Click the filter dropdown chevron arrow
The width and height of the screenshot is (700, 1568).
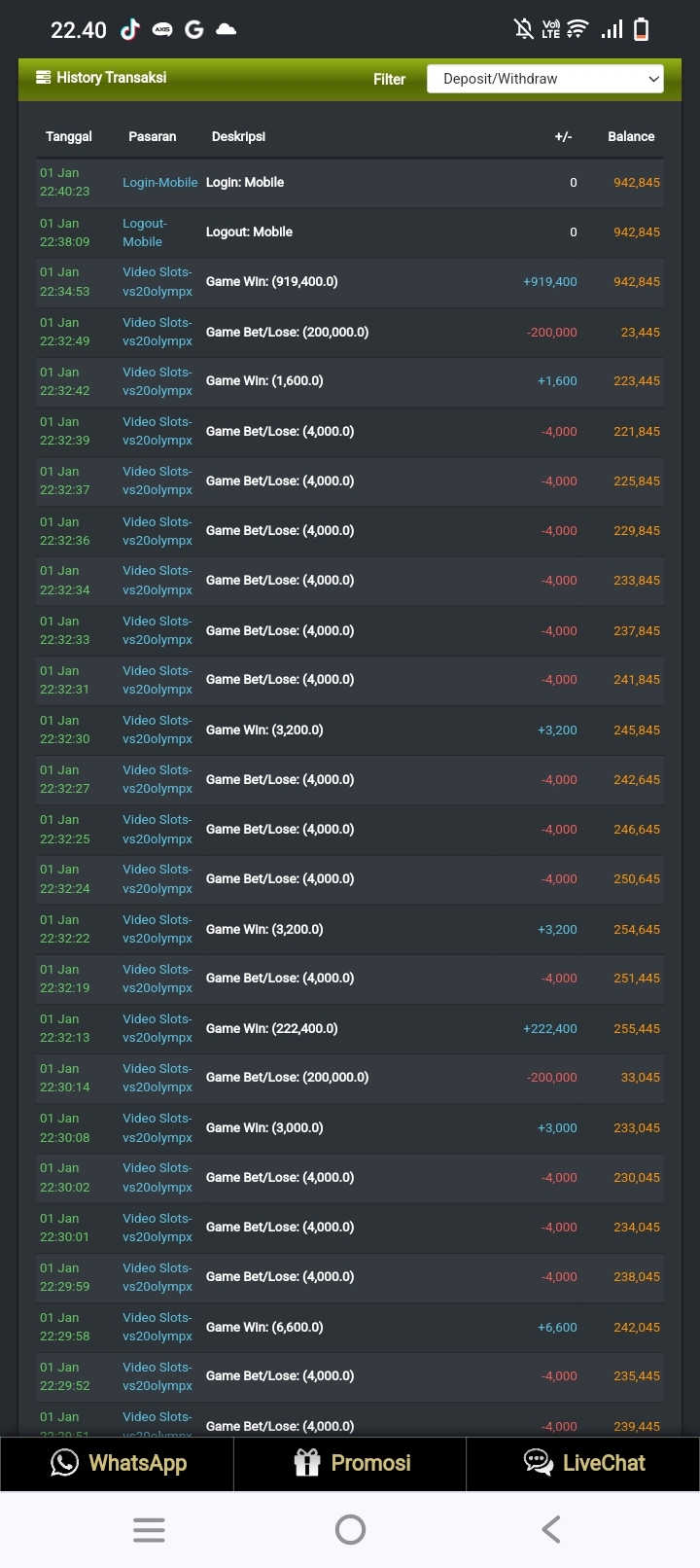coord(653,79)
